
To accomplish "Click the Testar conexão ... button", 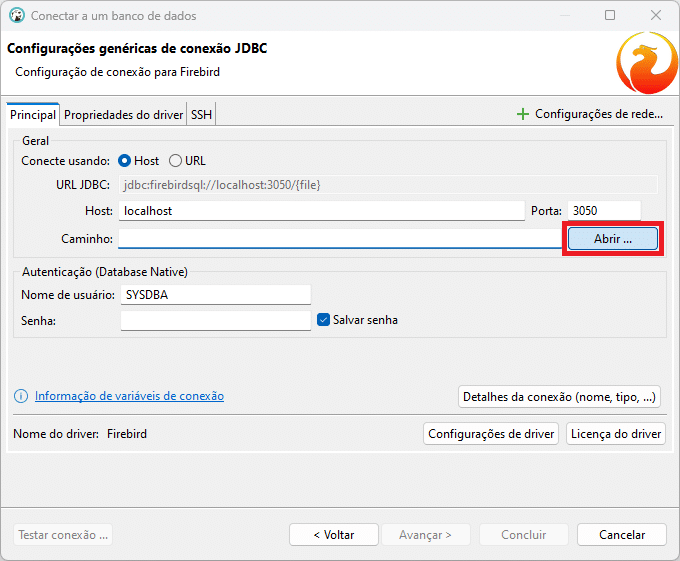I will point(63,535).
